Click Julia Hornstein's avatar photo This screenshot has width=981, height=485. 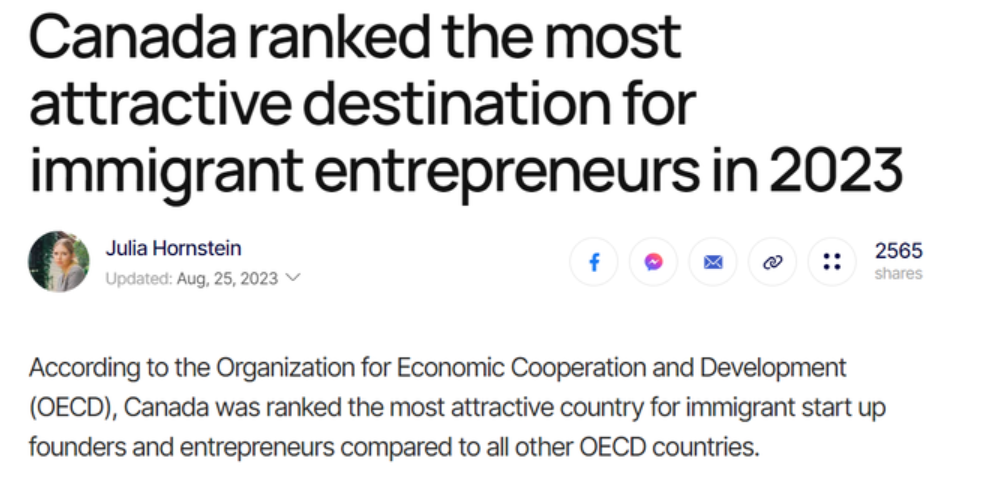point(58,262)
